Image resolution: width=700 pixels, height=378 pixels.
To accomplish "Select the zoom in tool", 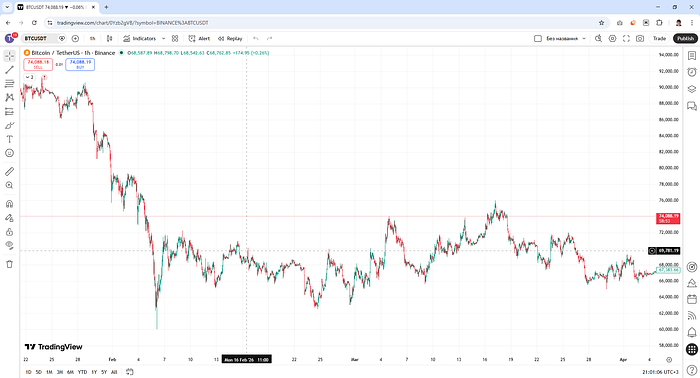I will pyautogui.click(x=9, y=185).
